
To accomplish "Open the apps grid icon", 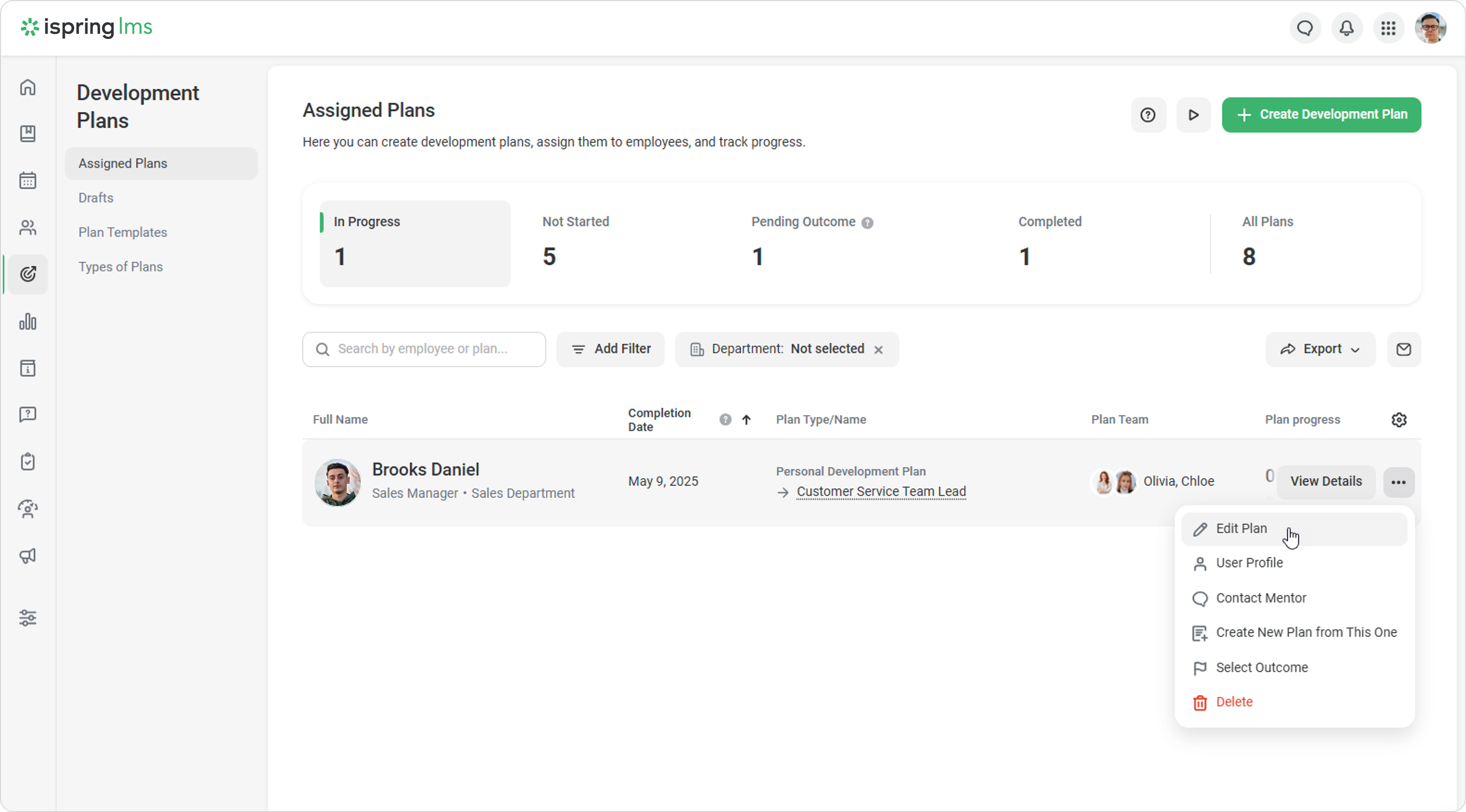I will [1388, 28].
